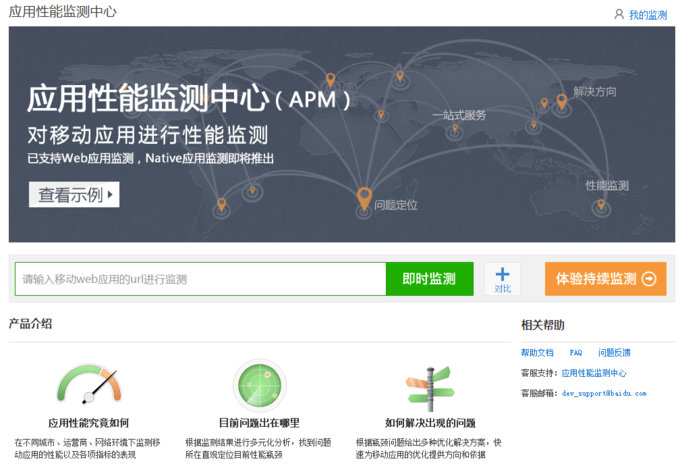
Task: Click the map pin below 一站式服务 label
Action: (x=455, y=128)
